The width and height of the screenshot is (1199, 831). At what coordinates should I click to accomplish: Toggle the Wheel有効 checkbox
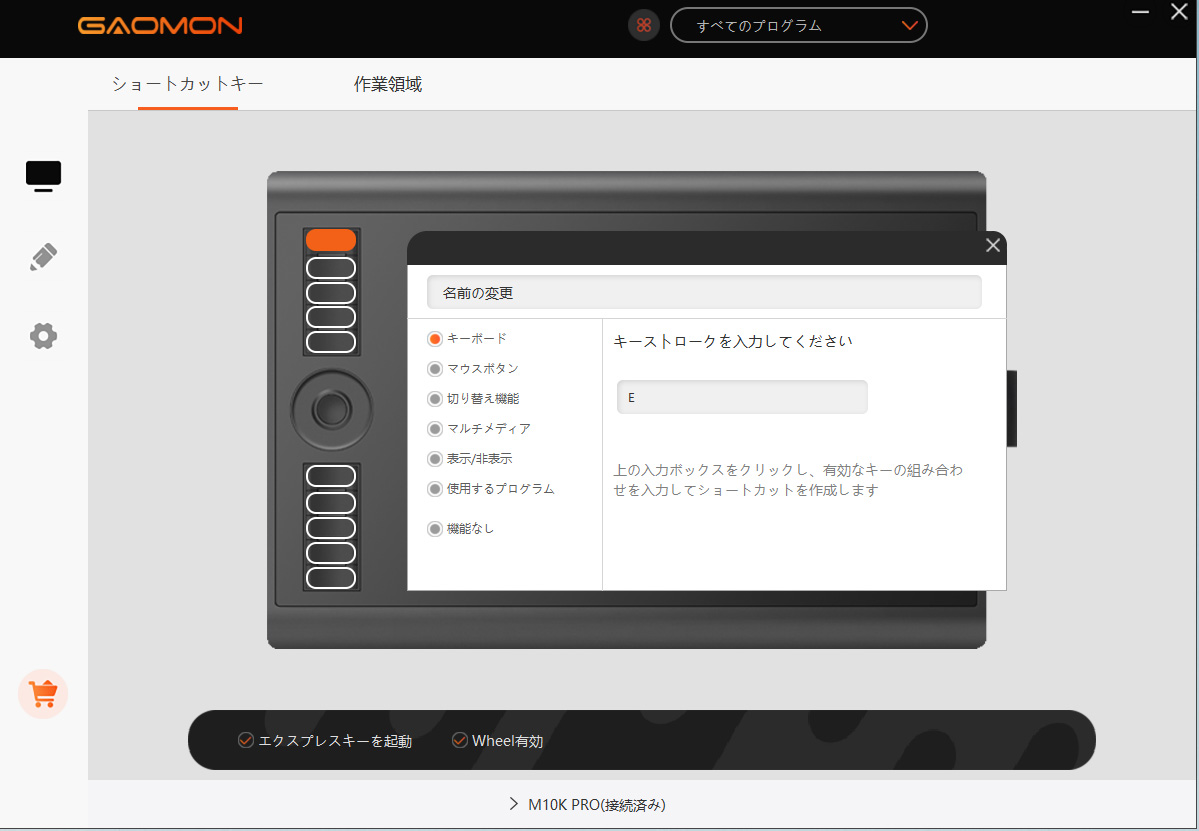(460, 741)
